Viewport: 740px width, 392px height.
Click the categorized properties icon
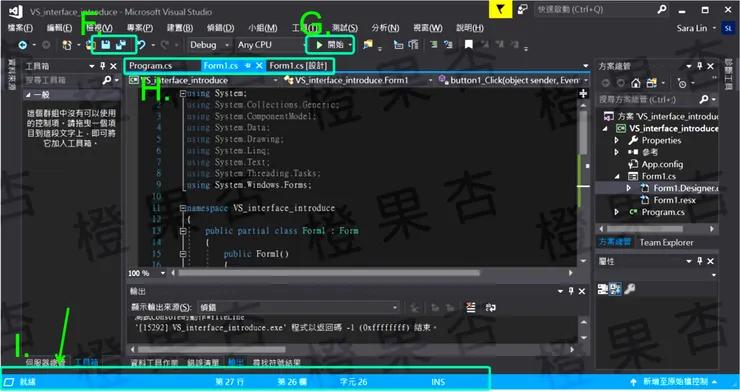tap(603, 289)
